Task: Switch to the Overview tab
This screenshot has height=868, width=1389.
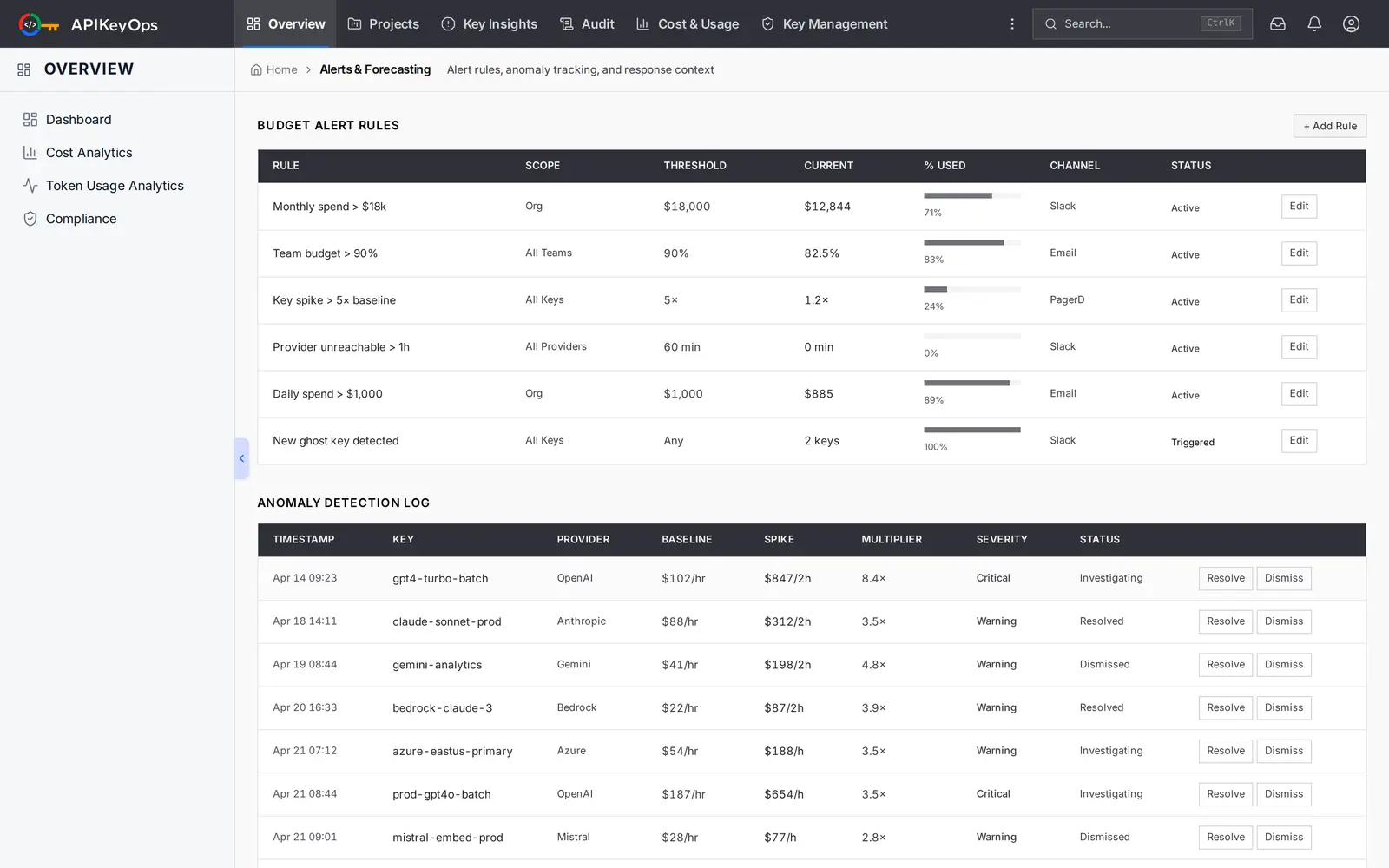Action: [x=286, y=24]
